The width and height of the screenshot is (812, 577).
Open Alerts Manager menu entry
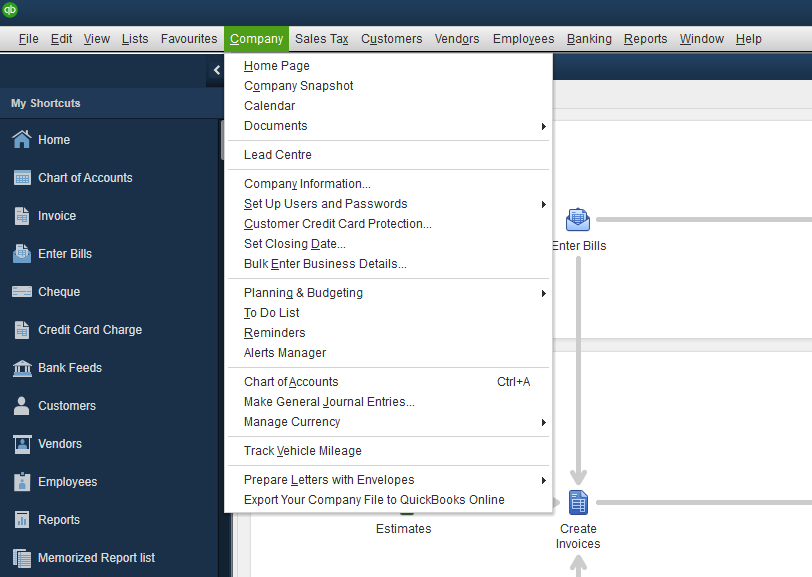388,353
